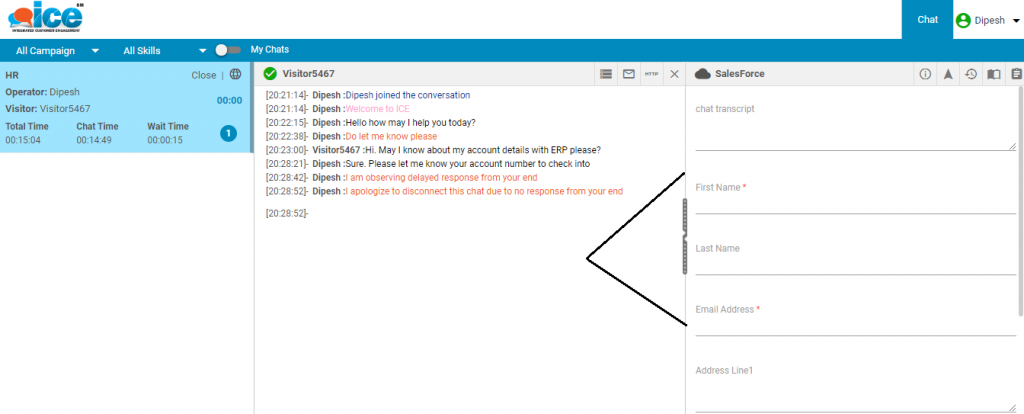1024x414 pixels.
Task: Click the Email Address input field
Action: pos(855,326)
